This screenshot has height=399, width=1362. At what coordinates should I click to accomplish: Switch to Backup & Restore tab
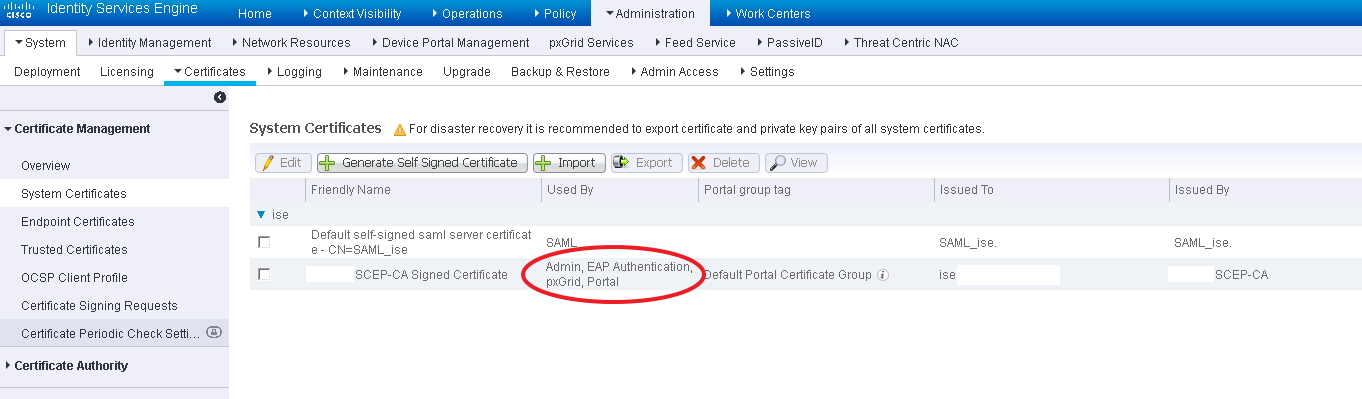[x=560, y=72]
